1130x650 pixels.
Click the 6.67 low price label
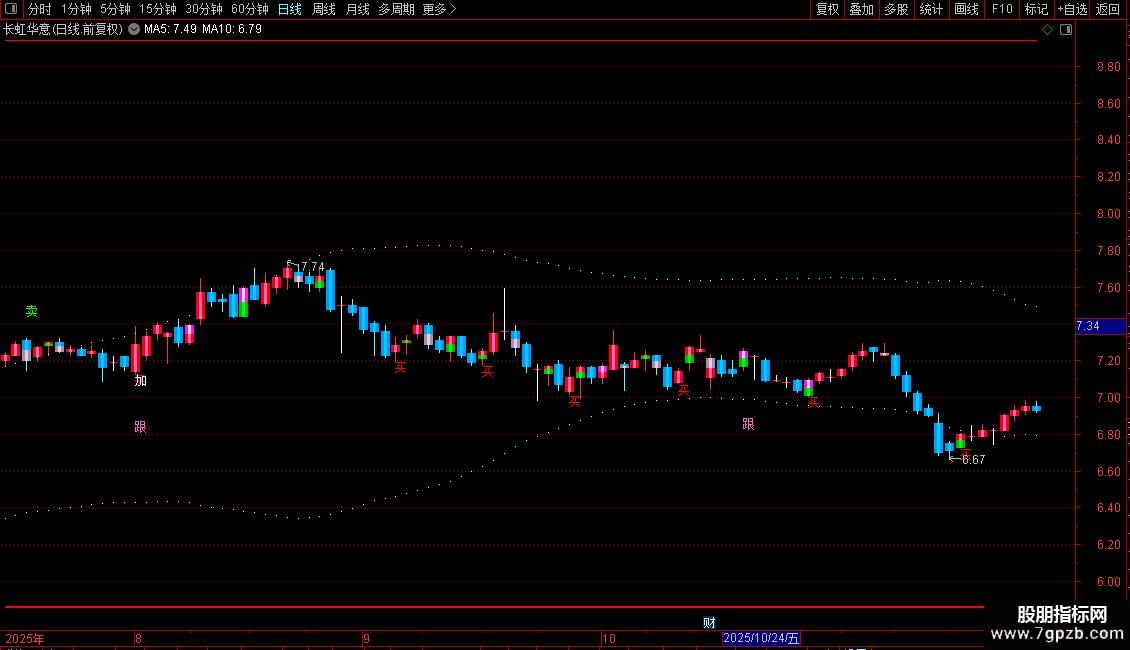pos(974,460)
